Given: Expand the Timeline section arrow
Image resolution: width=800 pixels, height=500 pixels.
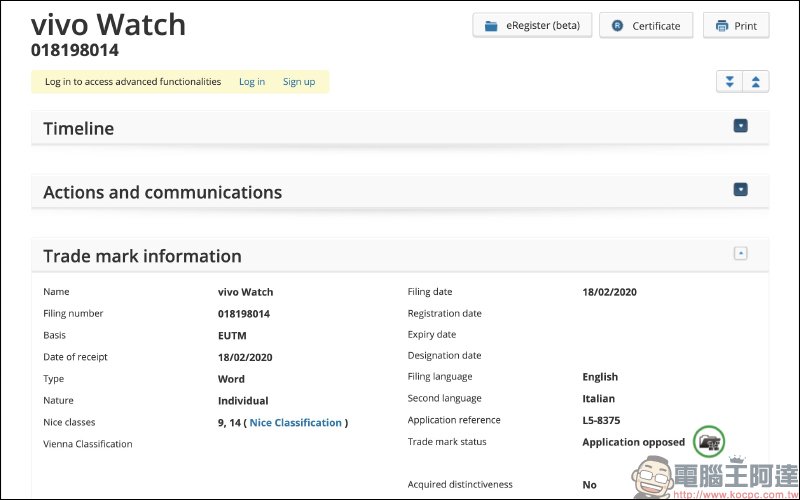Looking at the screenshot, I should pos(741,126).
